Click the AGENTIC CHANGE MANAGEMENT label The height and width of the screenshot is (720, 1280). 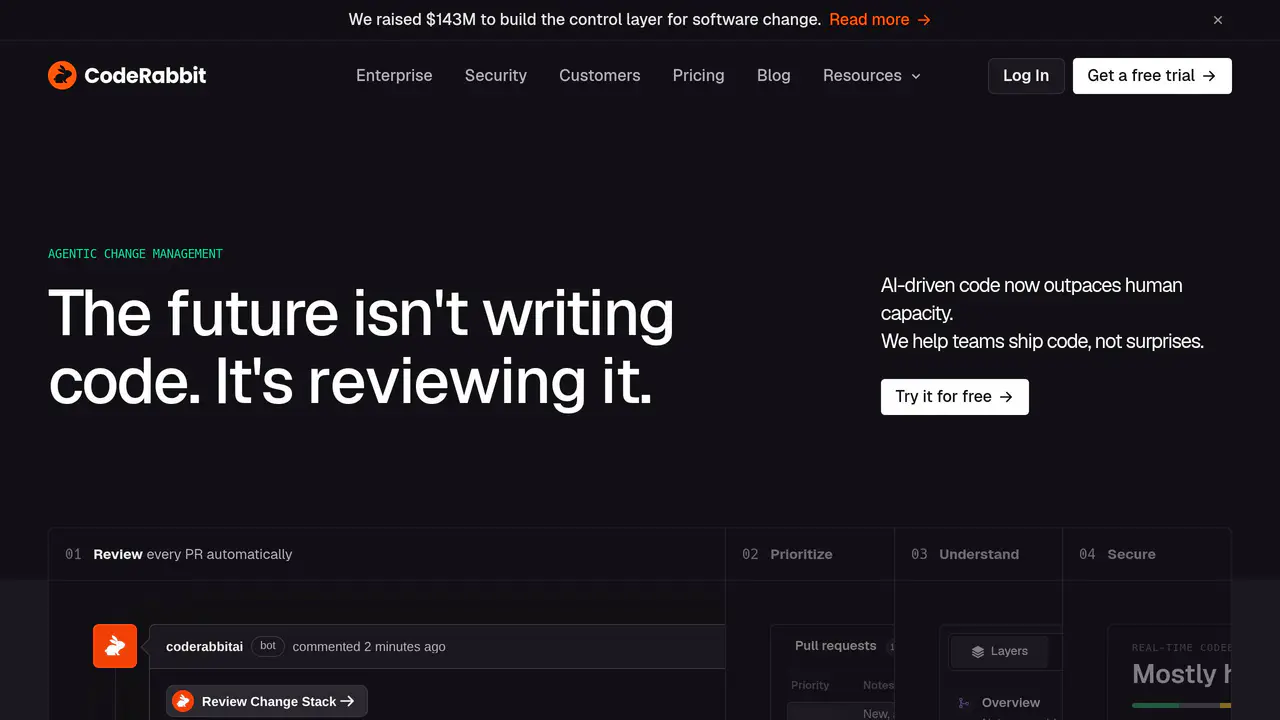135,254
